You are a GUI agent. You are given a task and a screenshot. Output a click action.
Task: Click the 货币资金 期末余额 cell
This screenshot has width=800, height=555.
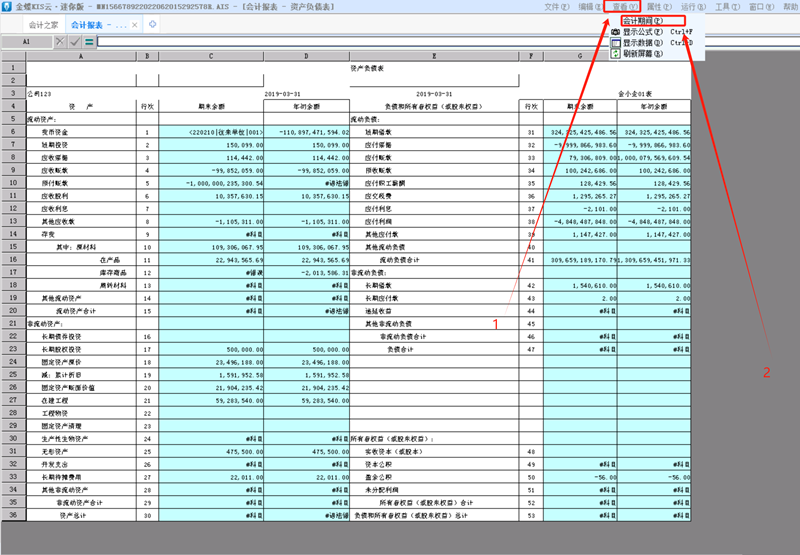(211, 131)
